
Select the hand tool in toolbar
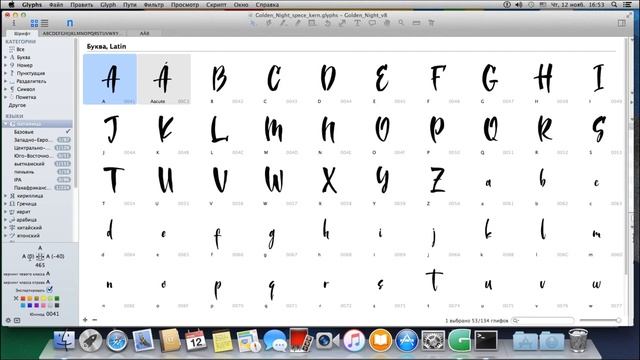click(387, 23)
